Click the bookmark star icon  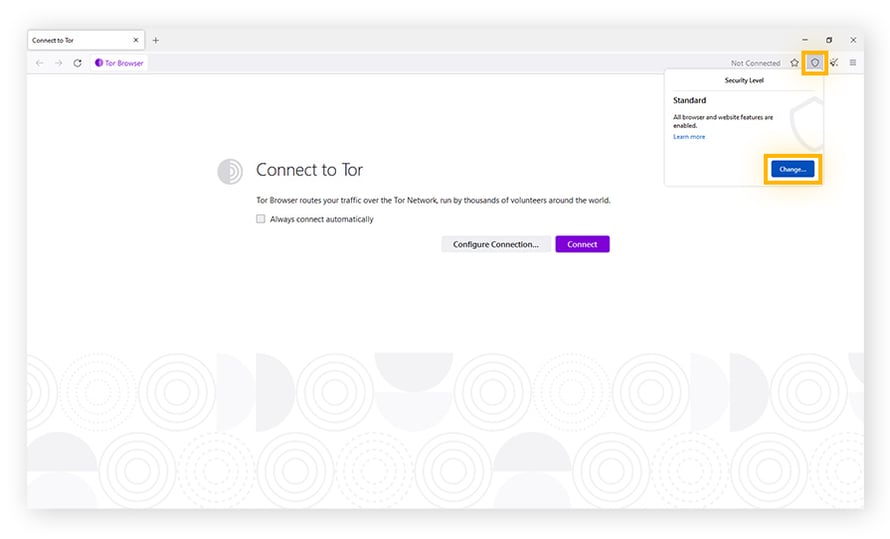(794, 63)
